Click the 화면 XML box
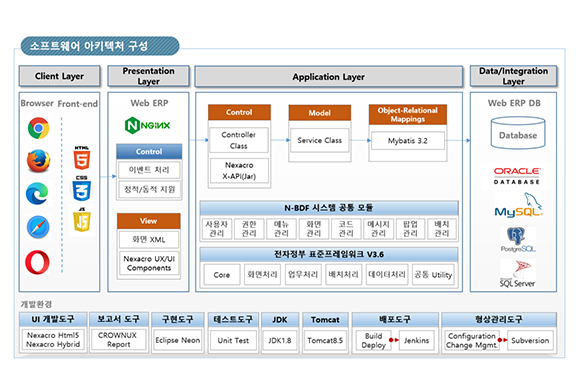This screenshot has height=392, width=580. pyautogui.click(x=149, y=239)
